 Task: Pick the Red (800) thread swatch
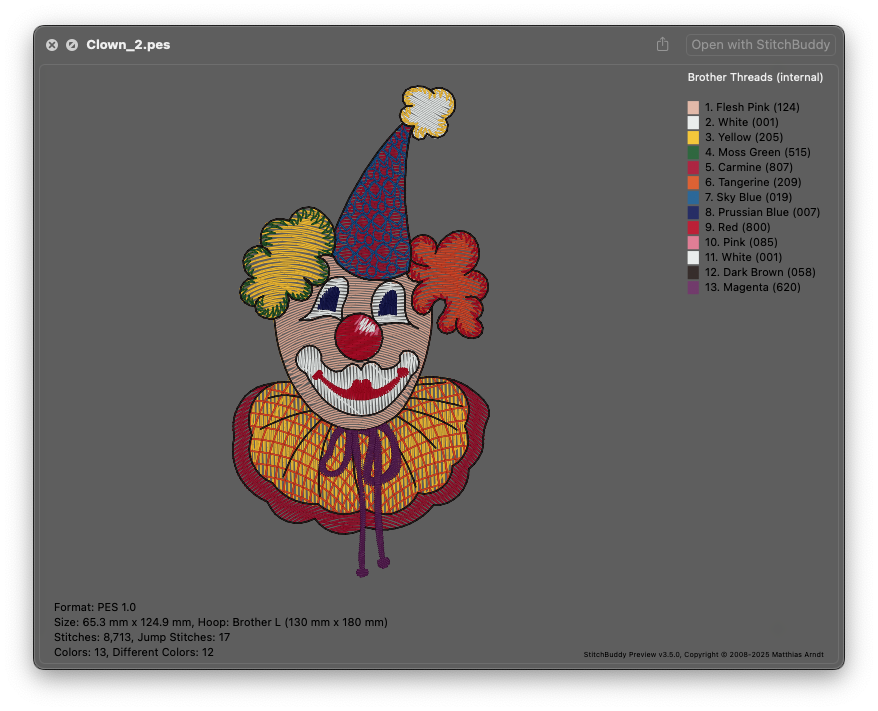pyautogui.click(x=693, y=227)
